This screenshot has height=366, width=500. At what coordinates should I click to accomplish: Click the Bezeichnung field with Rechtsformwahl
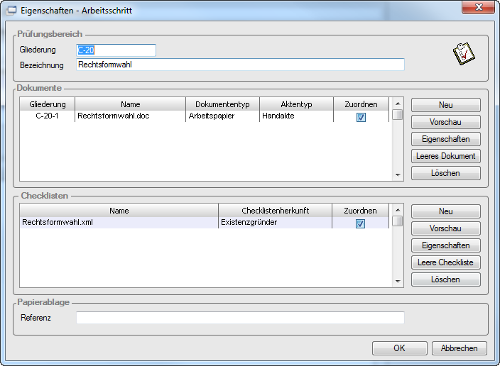[x=240, y=64]
